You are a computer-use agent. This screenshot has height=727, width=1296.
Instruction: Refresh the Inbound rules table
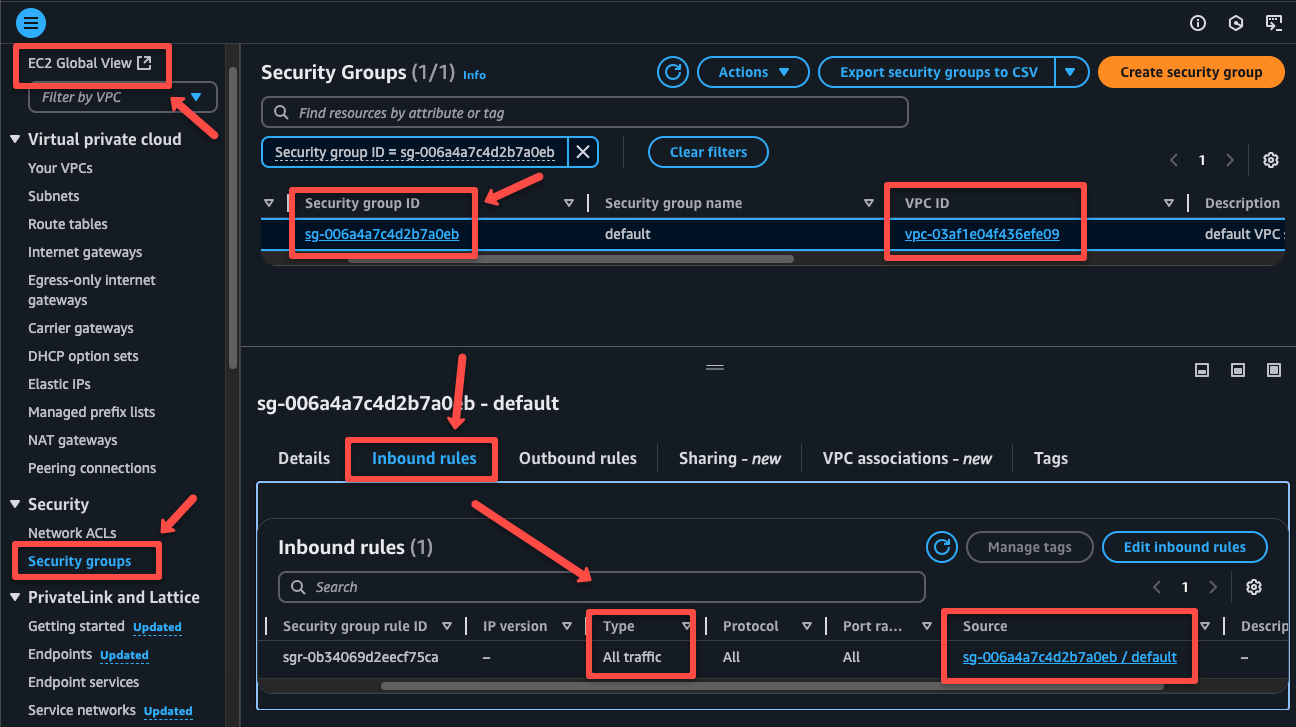point(941,547)
